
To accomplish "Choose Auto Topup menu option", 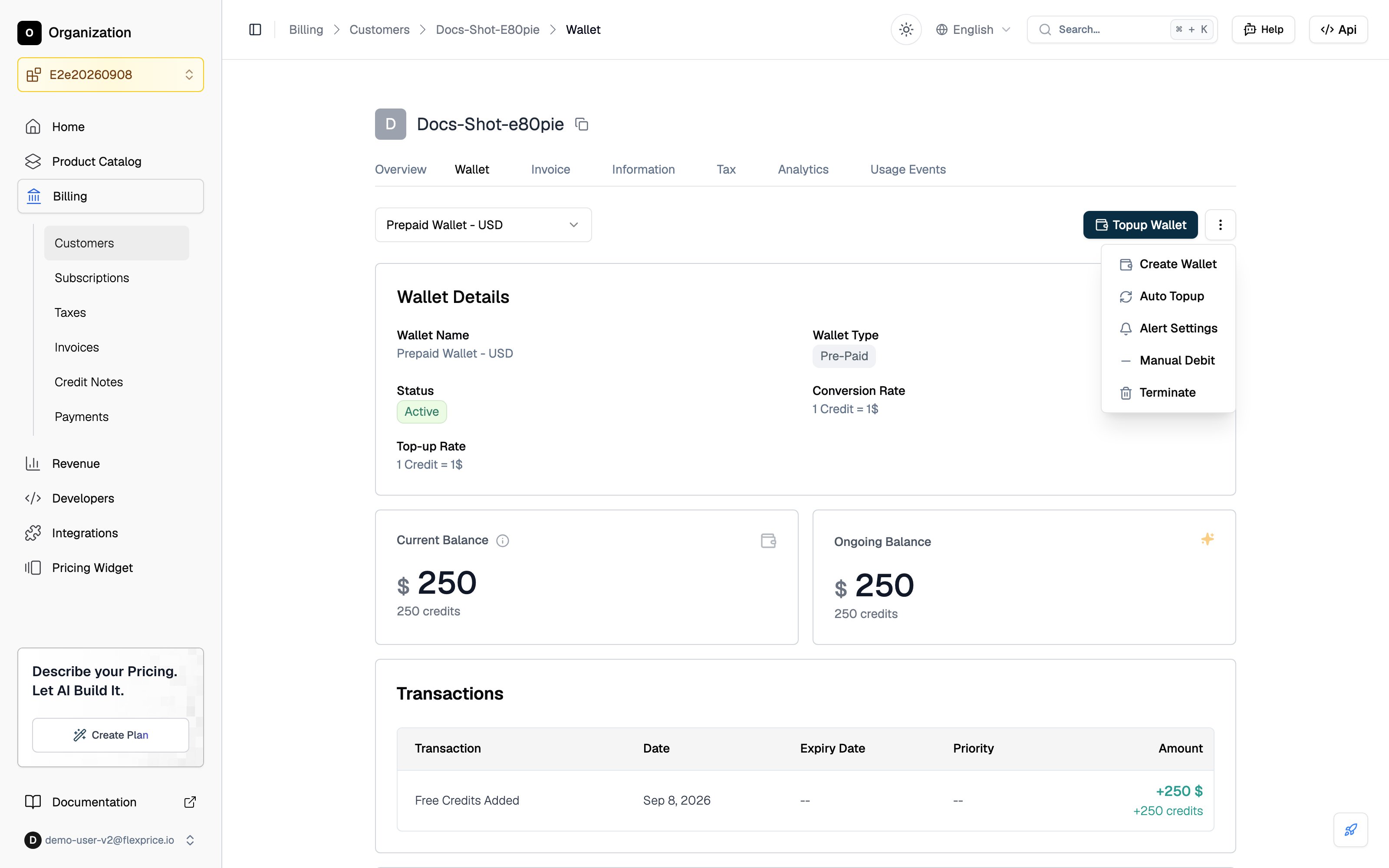I will 1168,296.
